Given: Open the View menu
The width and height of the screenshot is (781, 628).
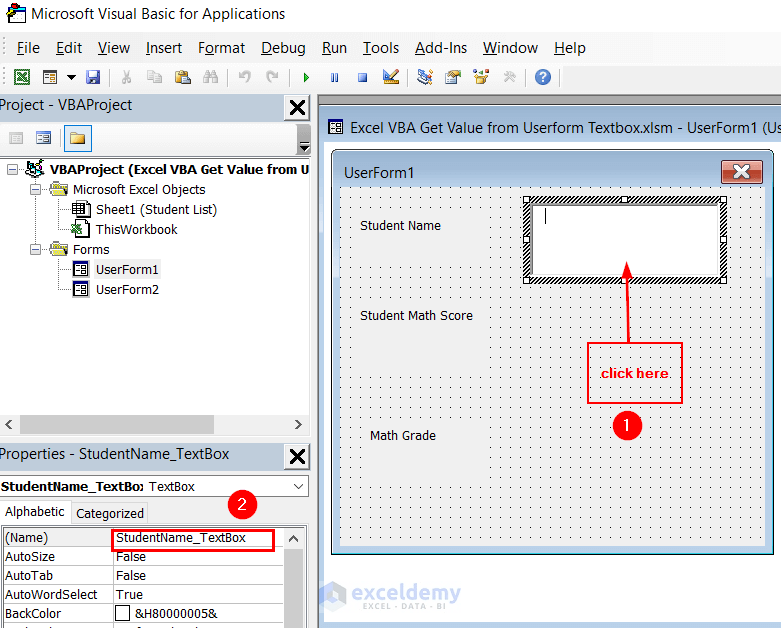Looking at the screenshot, I should [114, 48].
